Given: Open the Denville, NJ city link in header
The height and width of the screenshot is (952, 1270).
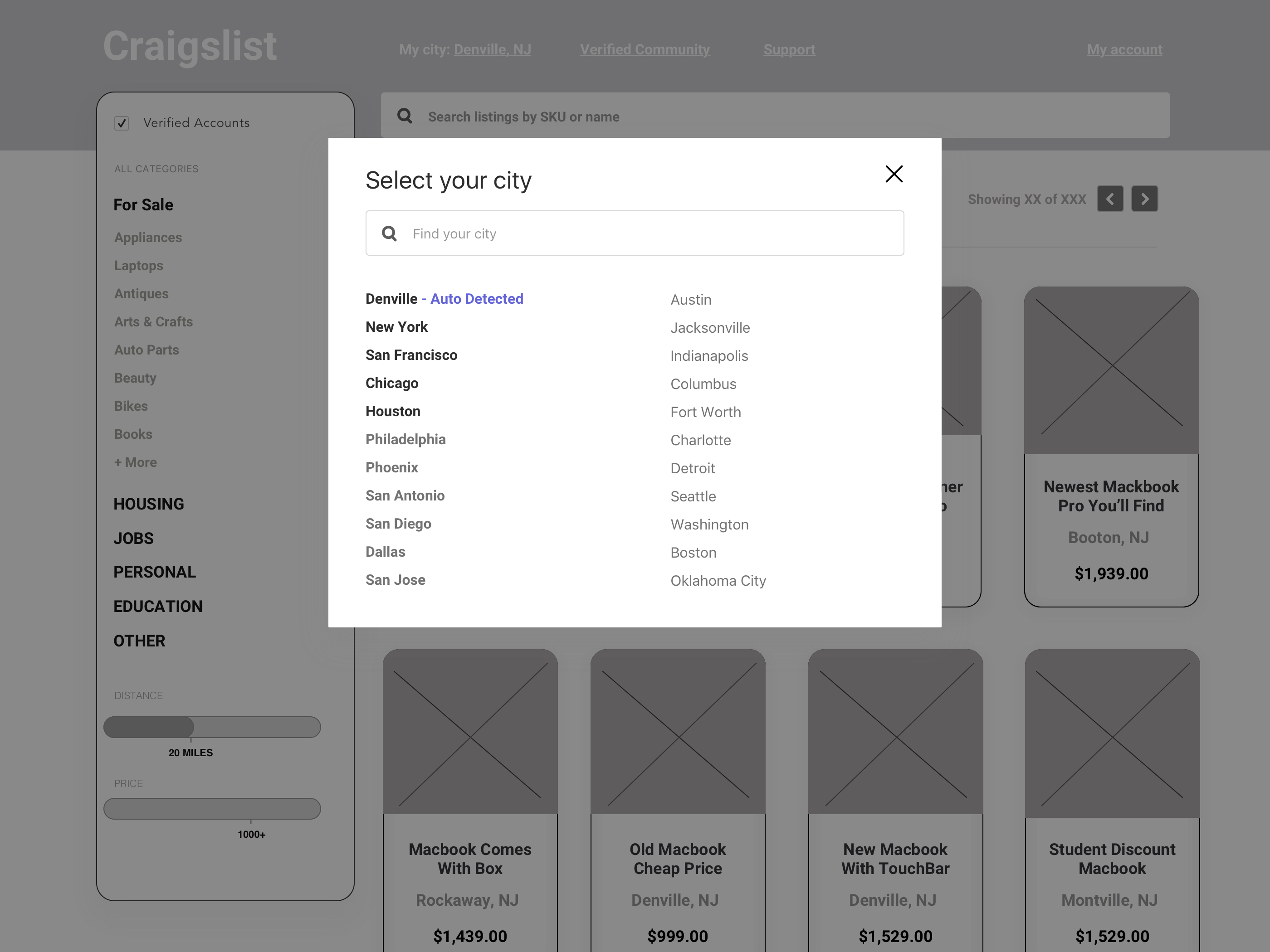Looking at the screenshot, I should (493, 49).
